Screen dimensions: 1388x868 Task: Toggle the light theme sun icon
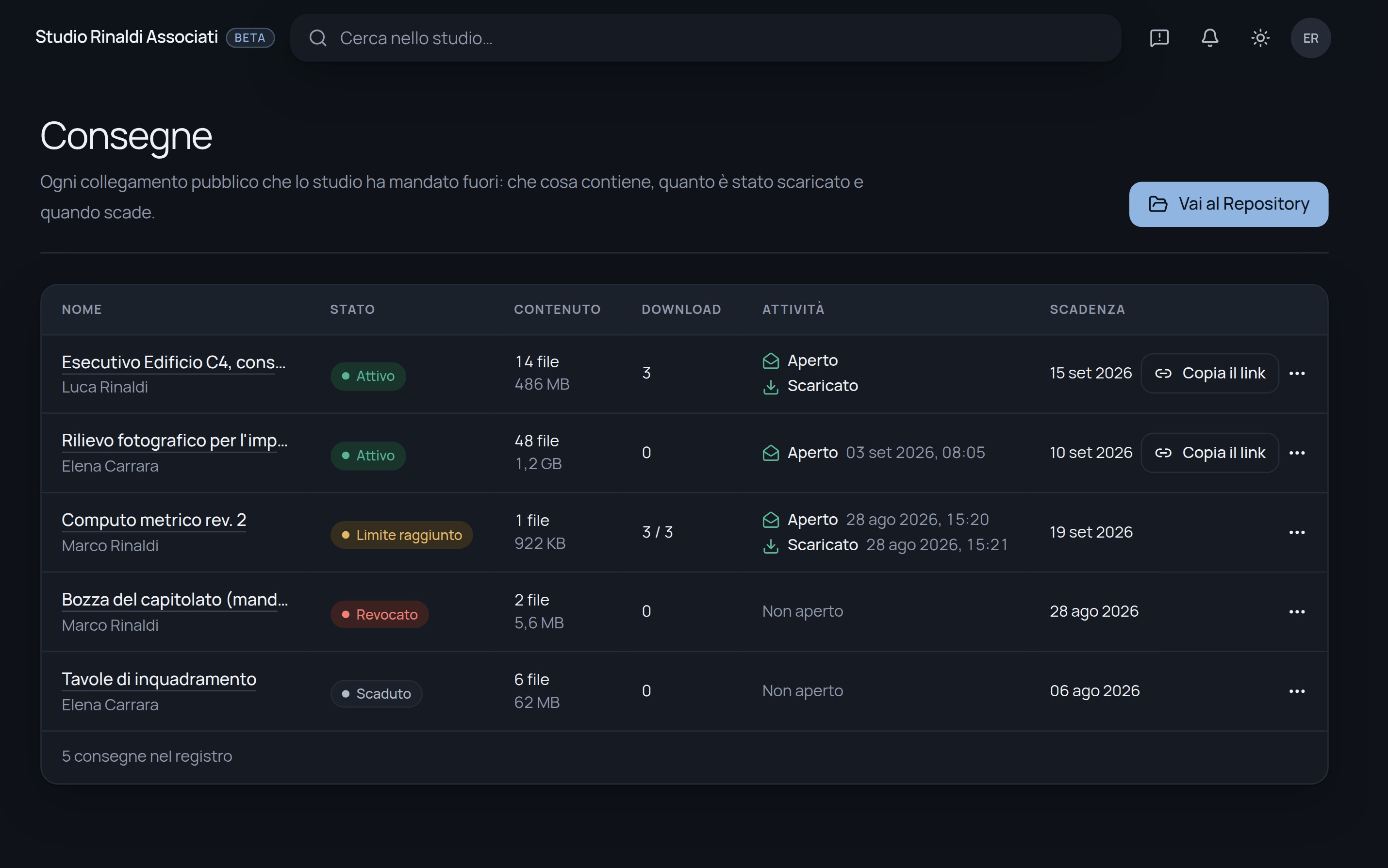tap(1260, 38)
